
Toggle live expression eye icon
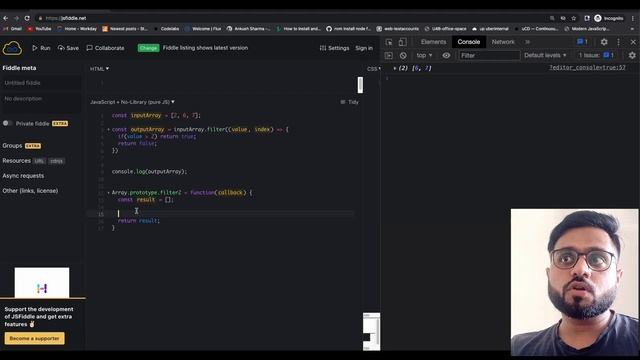tap(446, 55)
